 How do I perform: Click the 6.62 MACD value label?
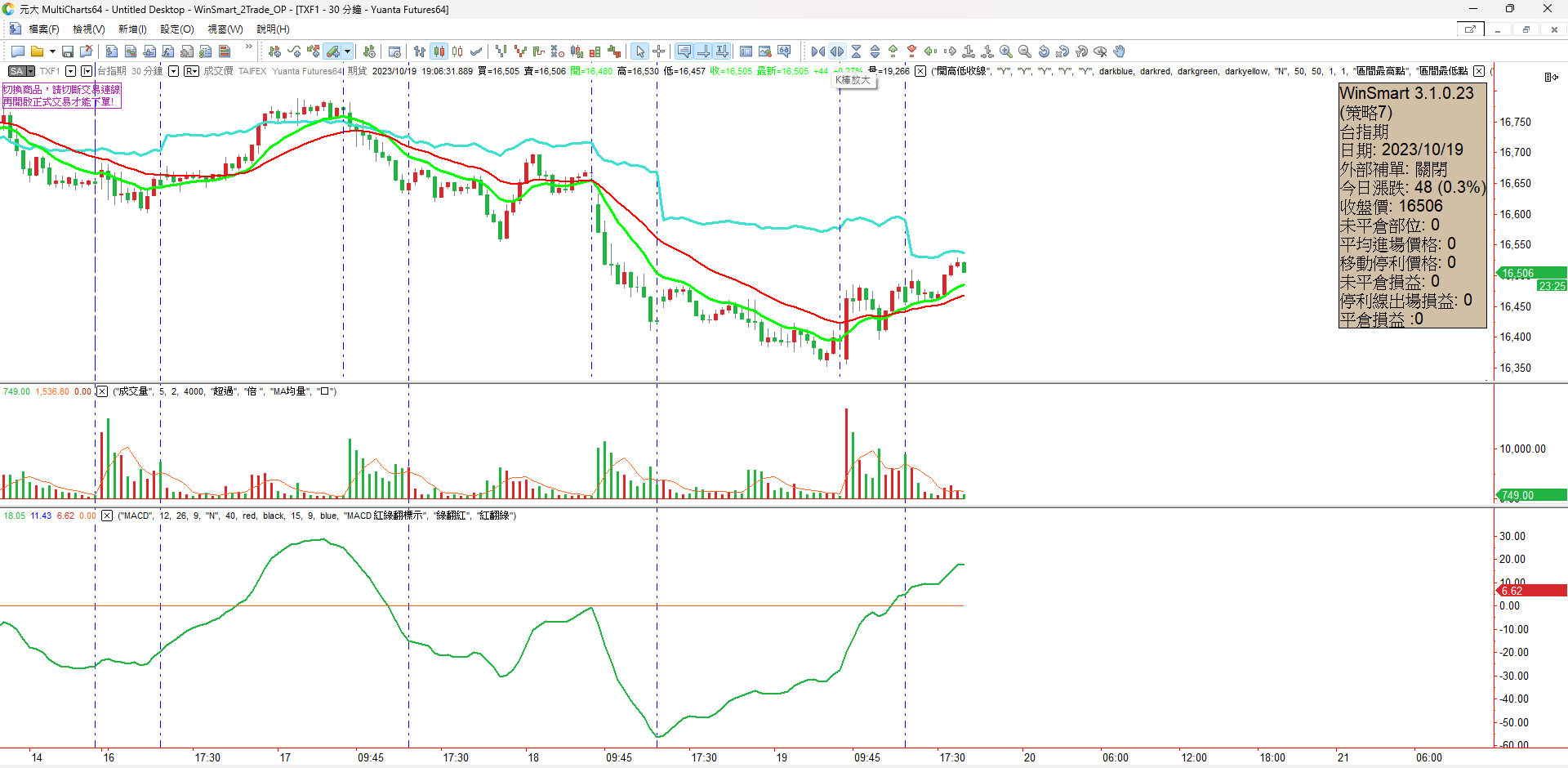tap(1531, 590)
